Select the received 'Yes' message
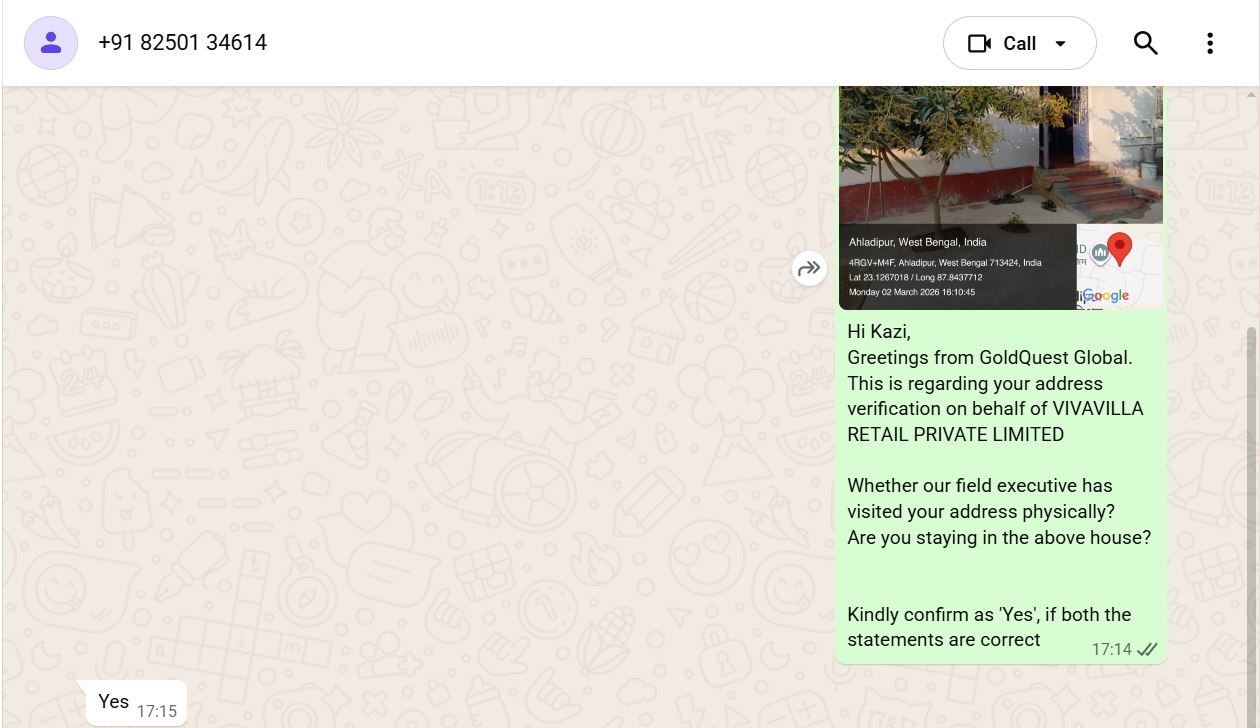The width and height of the screenshot is (1260, 728). coord(114,701)
